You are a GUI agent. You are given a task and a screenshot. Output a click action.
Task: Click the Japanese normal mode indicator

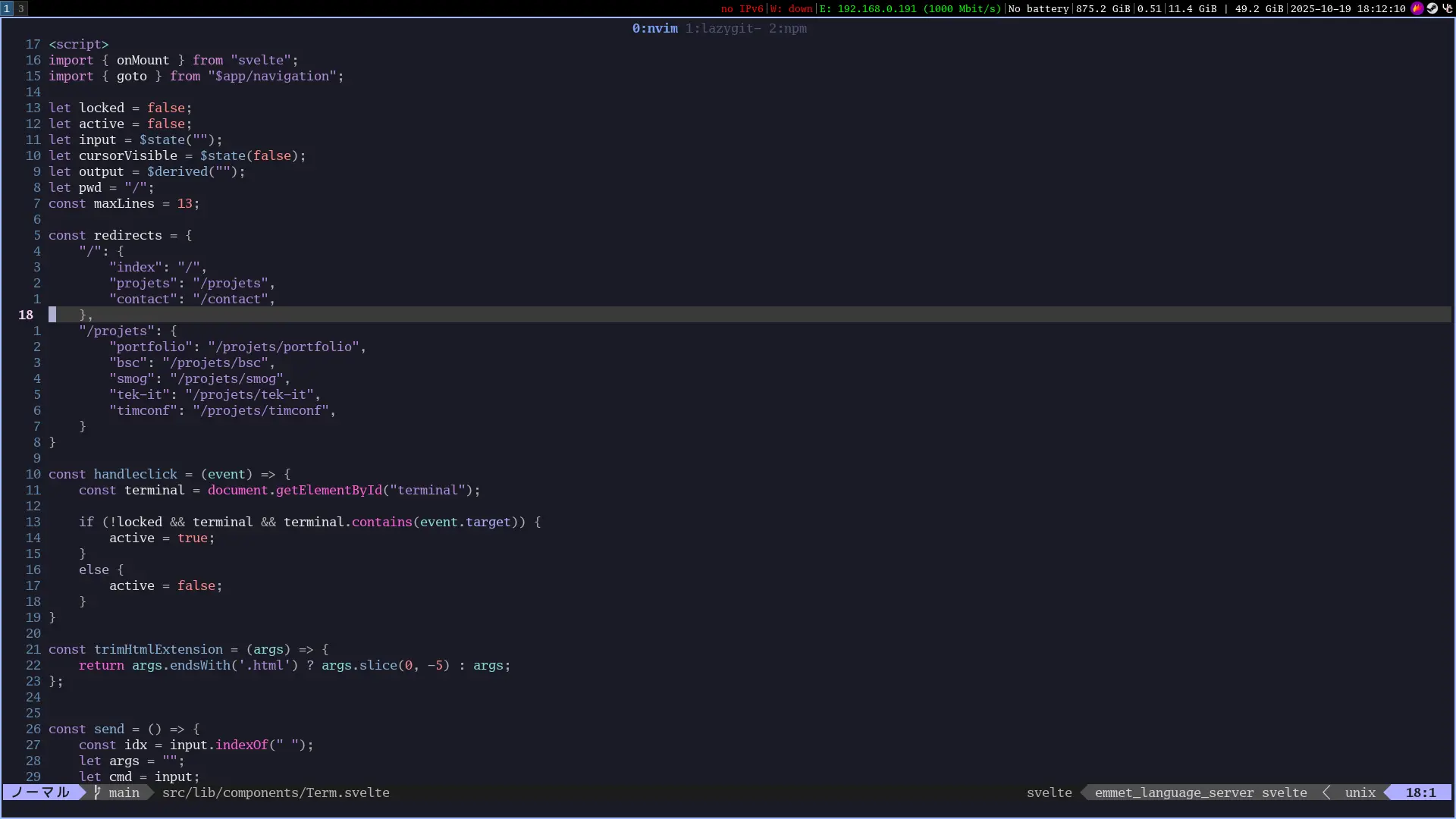(x=40, y=792)
